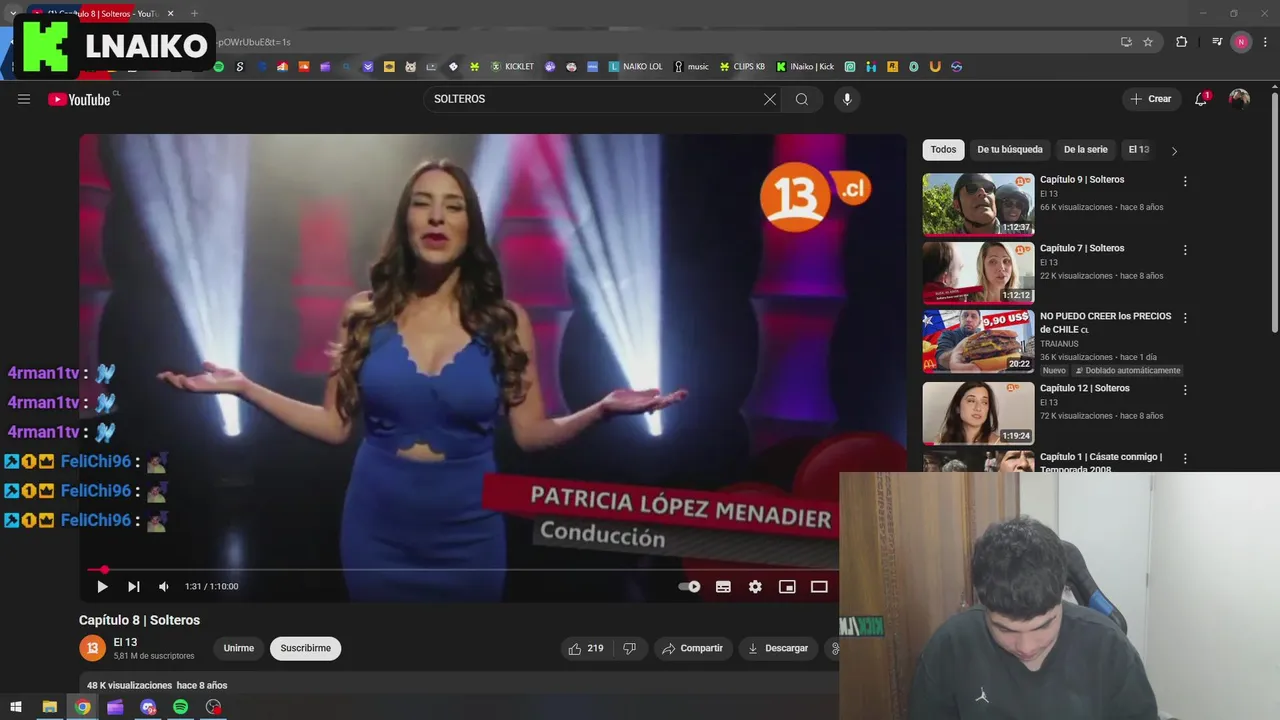The image size is (1280, 720).
Task: Open NO PUEDO CREER los PRECIOS video title
Action: click(1105, 323)
